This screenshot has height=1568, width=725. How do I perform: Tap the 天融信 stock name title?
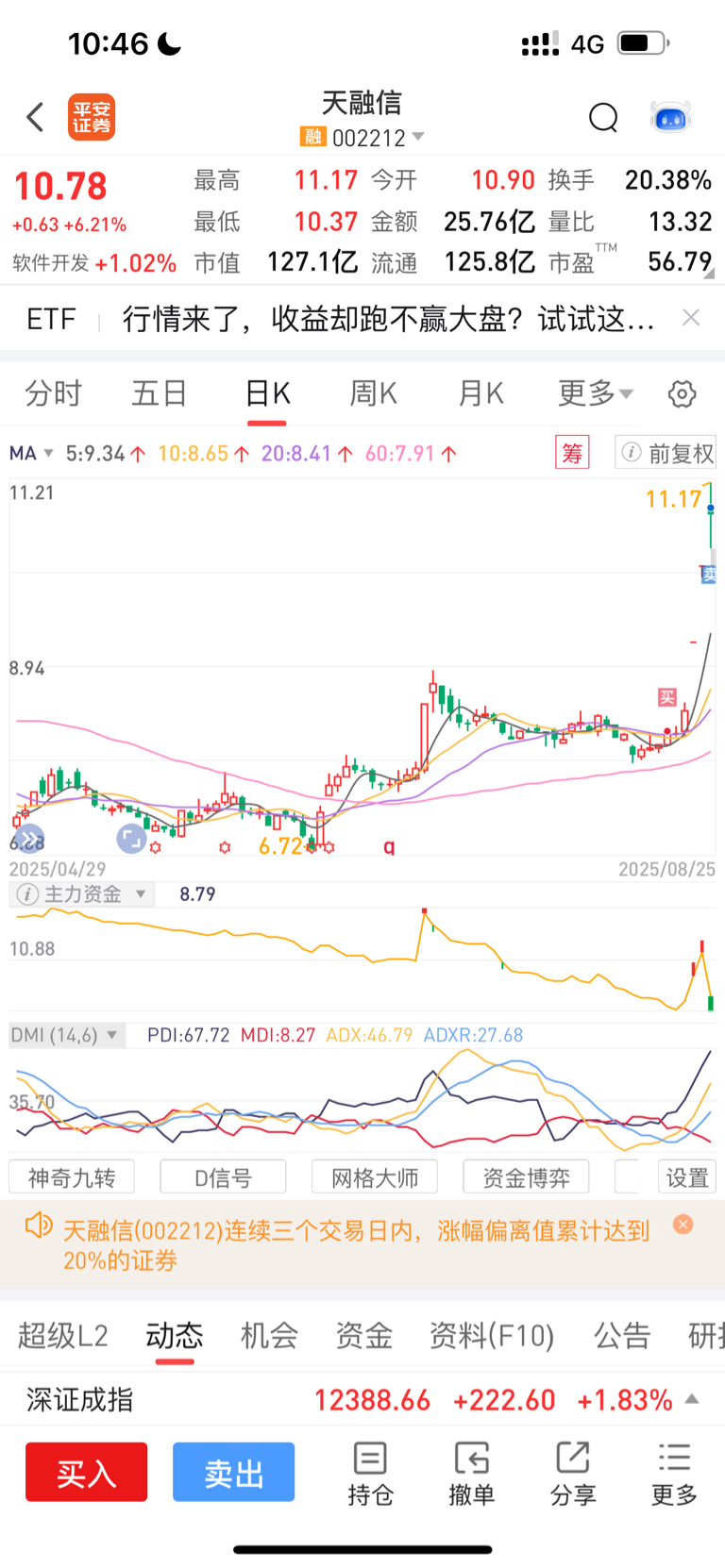coord(362,102)
